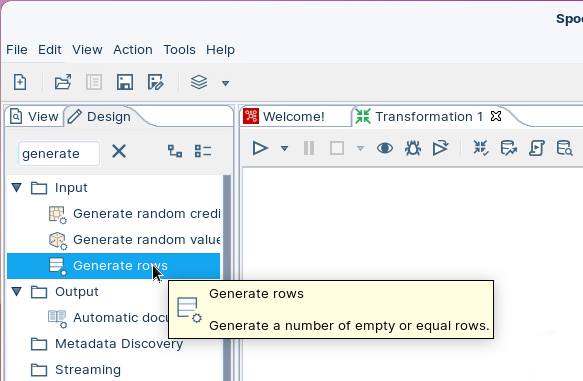Viewport: 583px width, 381px height.
Task: Collapse the Input folder
Action: tap(16, 187)
